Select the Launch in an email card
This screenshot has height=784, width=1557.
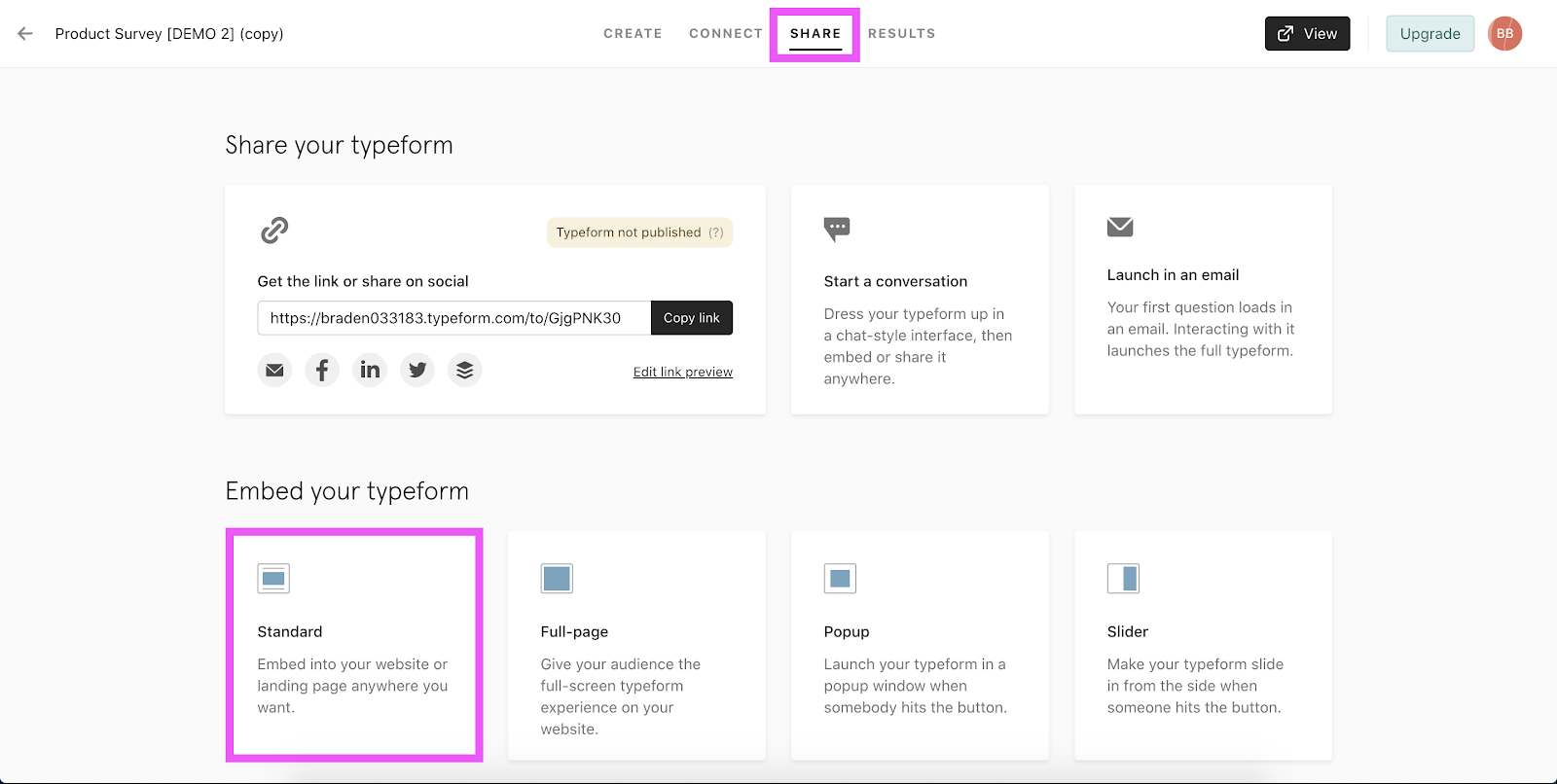click(1203, 300)
